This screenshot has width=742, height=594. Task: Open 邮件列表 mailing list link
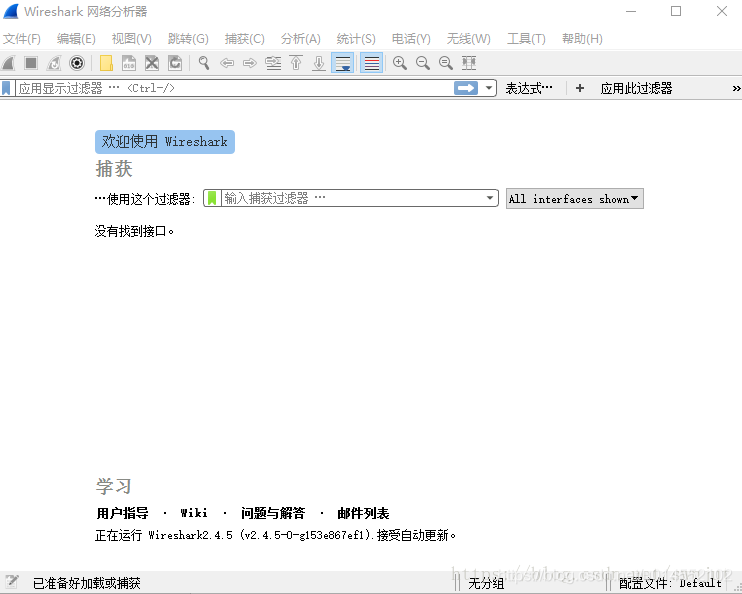[363, 513]
